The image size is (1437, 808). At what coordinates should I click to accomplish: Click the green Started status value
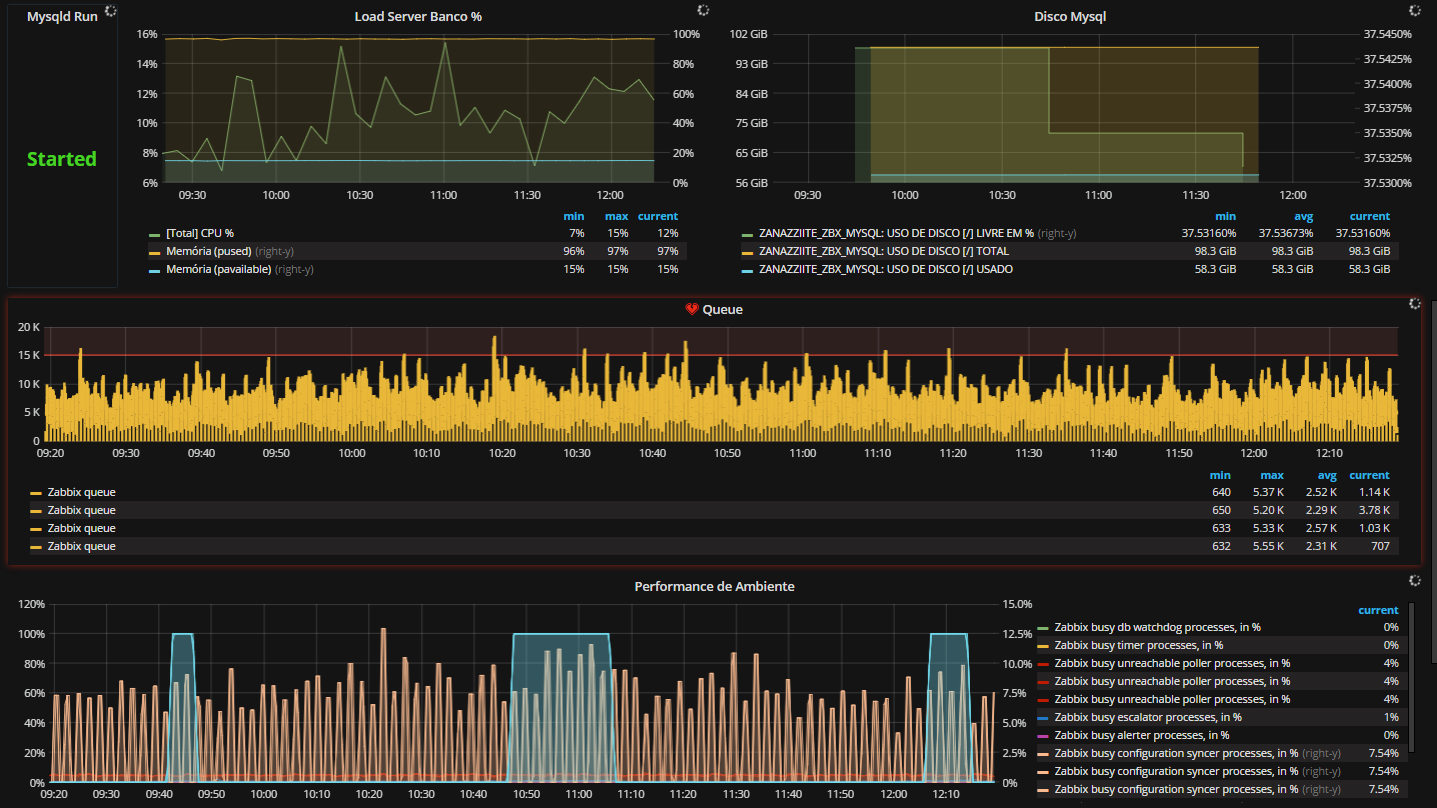pos(62,159)
